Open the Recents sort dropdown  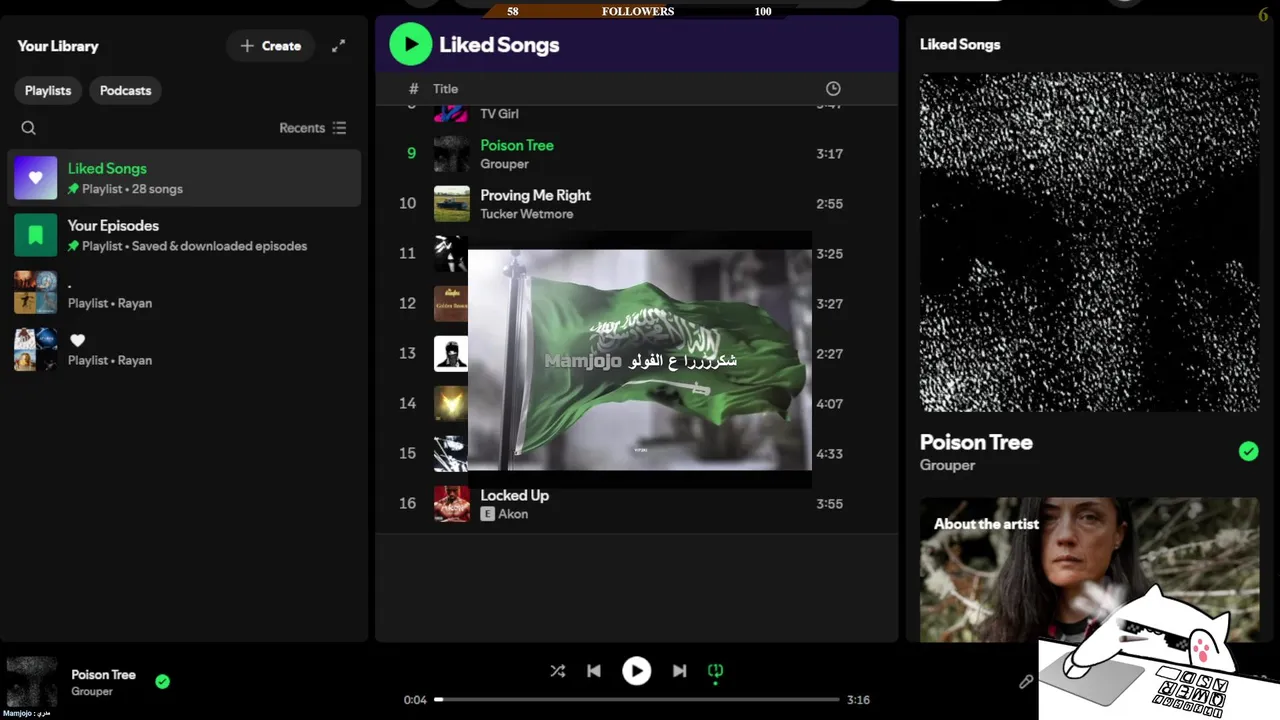pos(313,128)
